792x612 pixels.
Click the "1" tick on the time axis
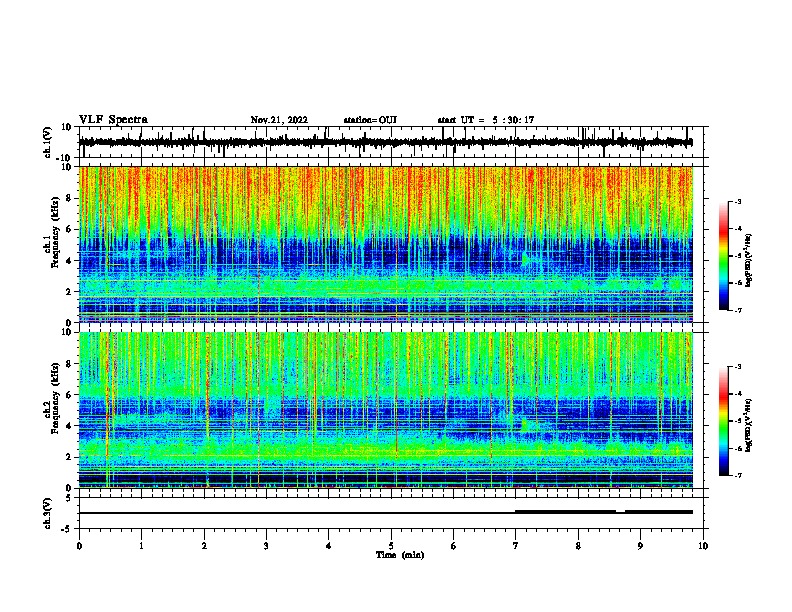(141, 546)
